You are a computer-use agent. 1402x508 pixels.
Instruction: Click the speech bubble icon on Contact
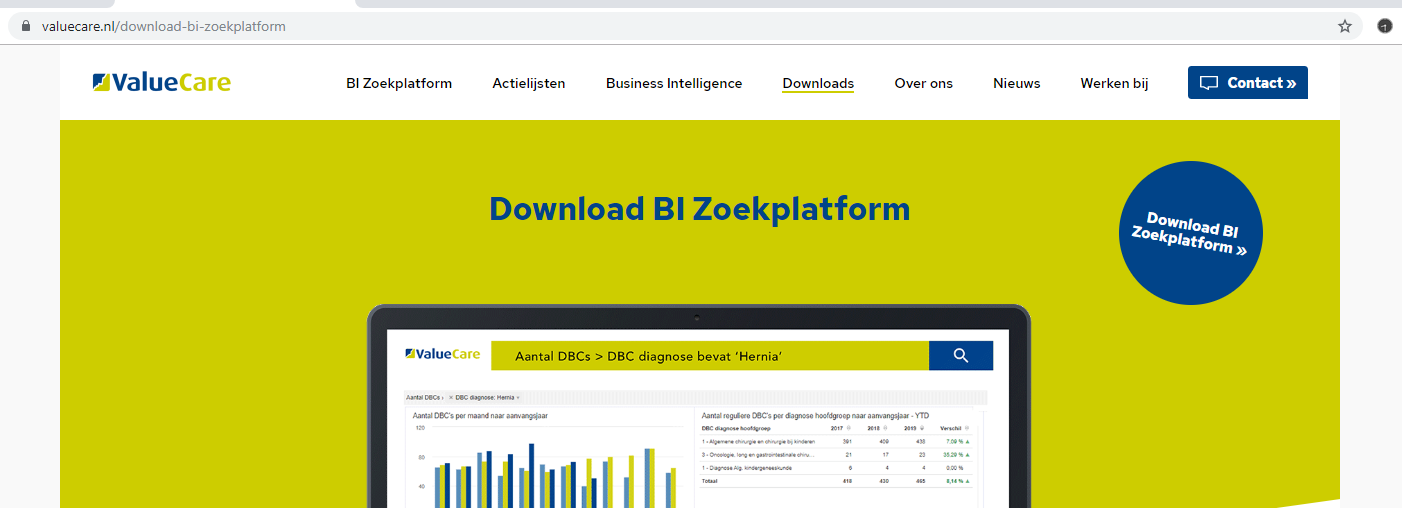tap(1209, 83)
